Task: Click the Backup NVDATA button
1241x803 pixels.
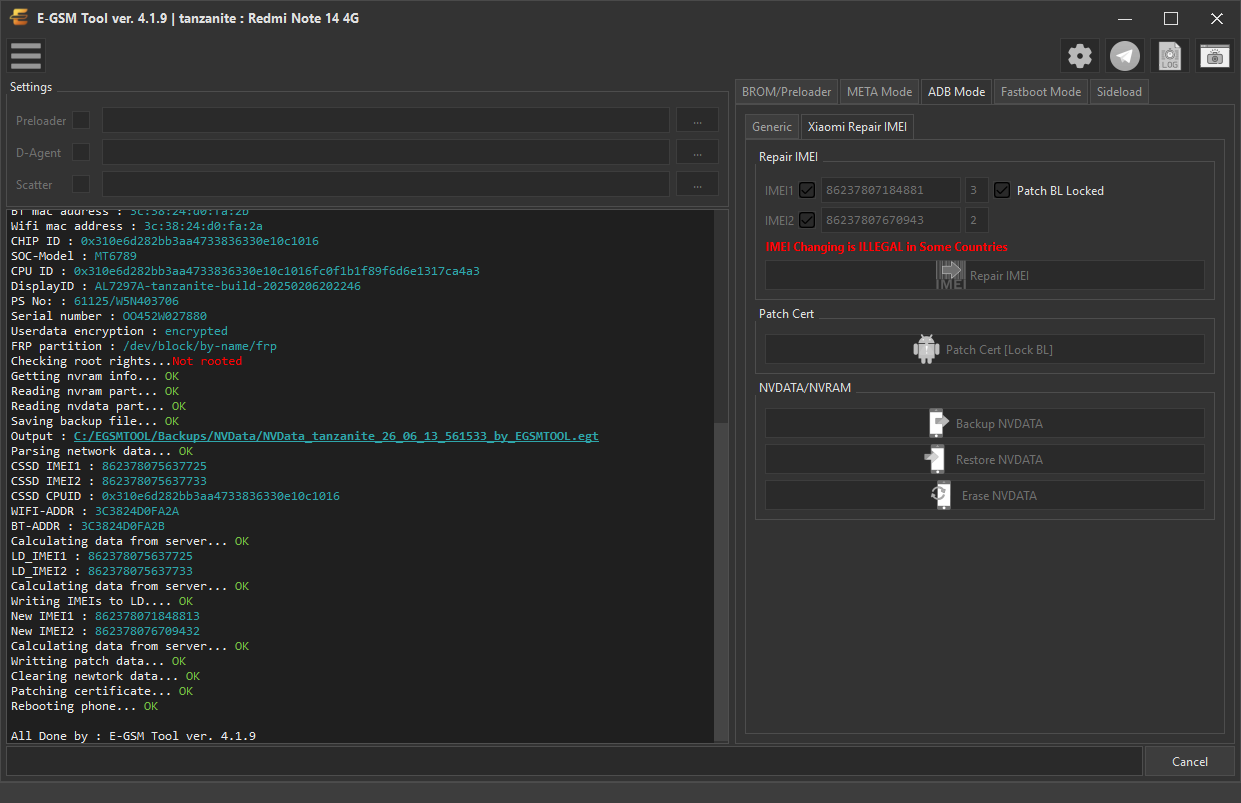Action: click(x=985, y=423)
